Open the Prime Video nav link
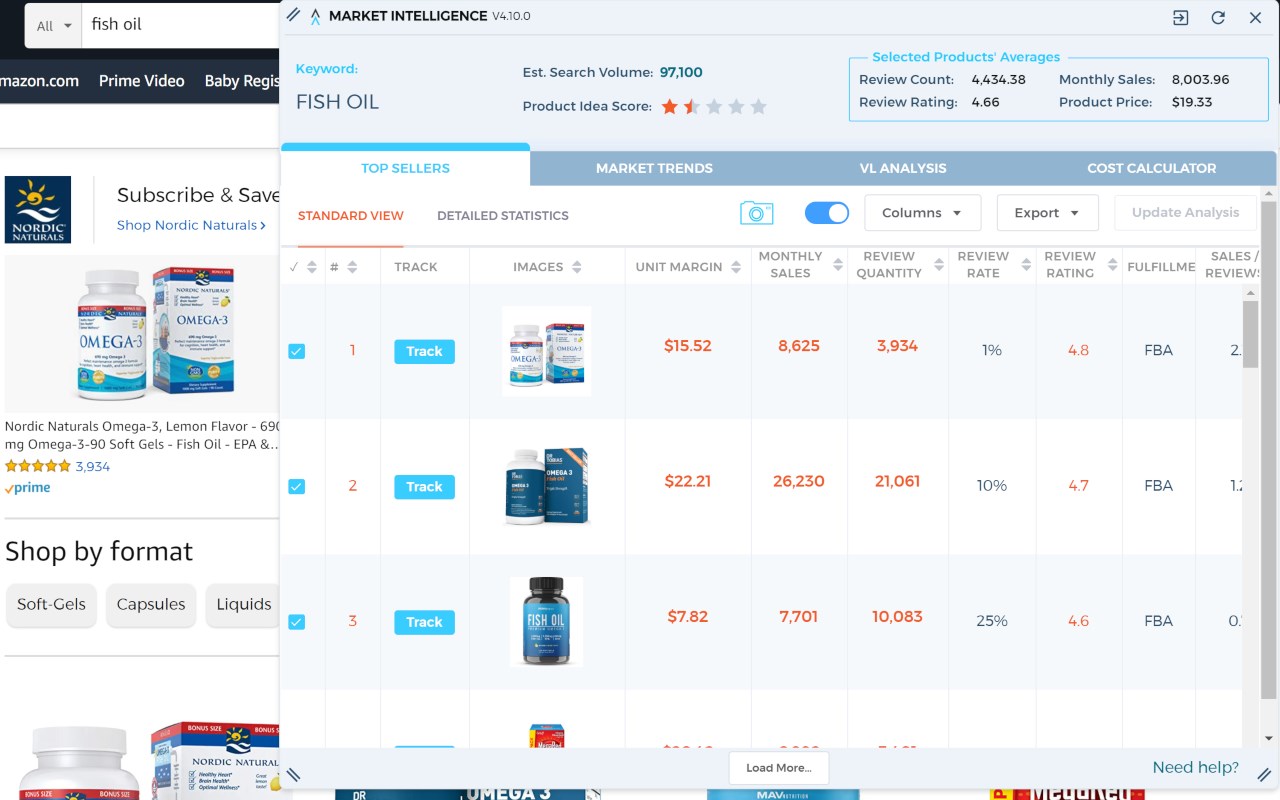The height and width of the screenshot is (800, 1280). [x=141, y=81]
